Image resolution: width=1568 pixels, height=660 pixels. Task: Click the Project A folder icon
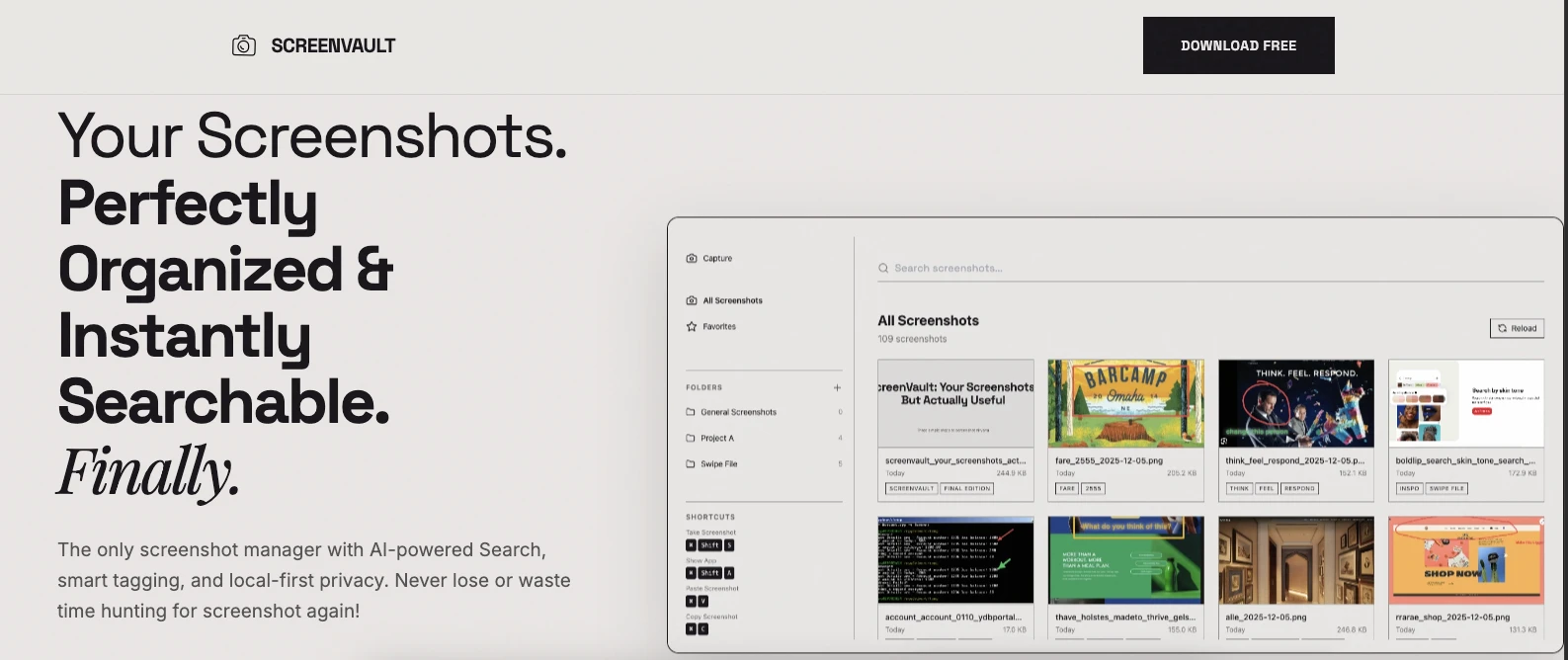pyautogui.click(x=691, y=438)
